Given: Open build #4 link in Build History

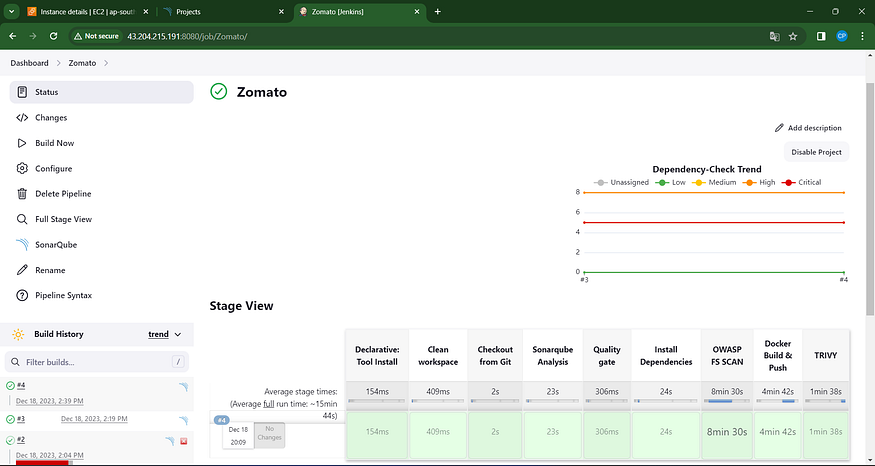Looking at the screenshot, I should point(21,386).
